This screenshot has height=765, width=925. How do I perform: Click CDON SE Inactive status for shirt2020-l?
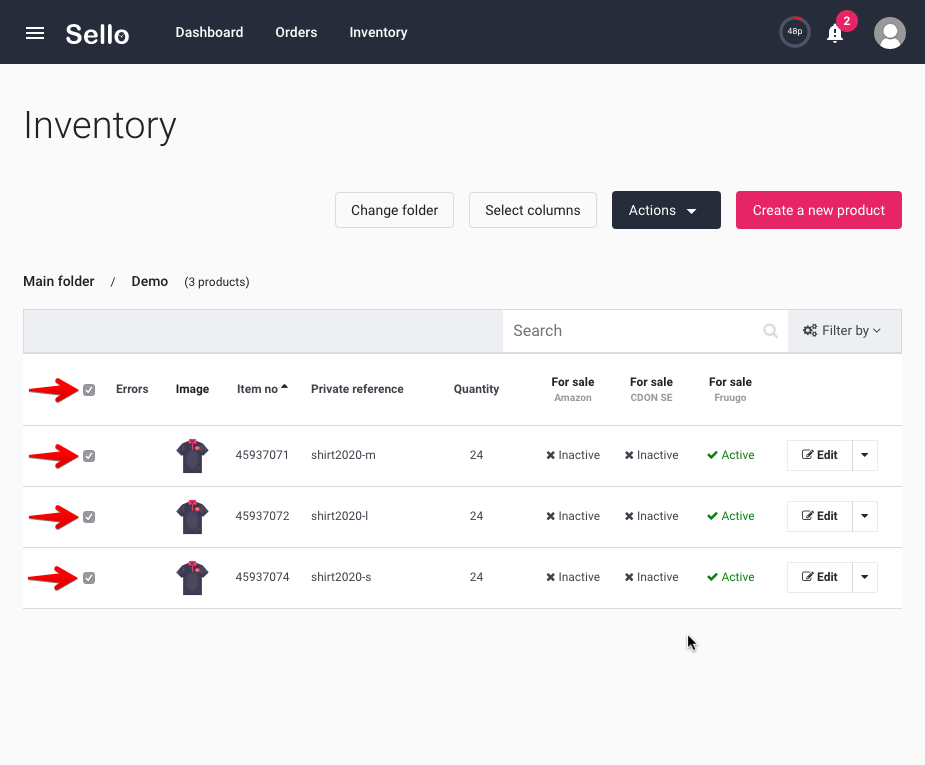(x=651, y=516)
